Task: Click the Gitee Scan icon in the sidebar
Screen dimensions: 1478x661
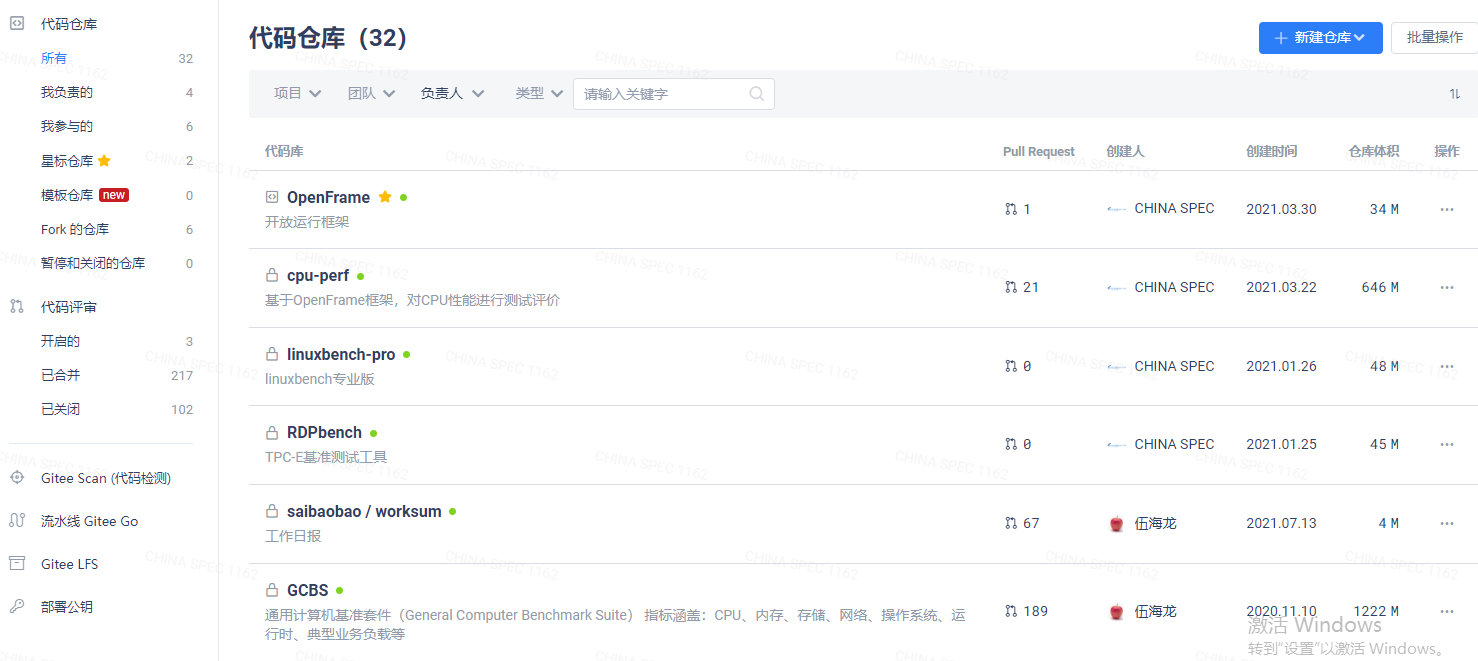Action: pos(17,478)
